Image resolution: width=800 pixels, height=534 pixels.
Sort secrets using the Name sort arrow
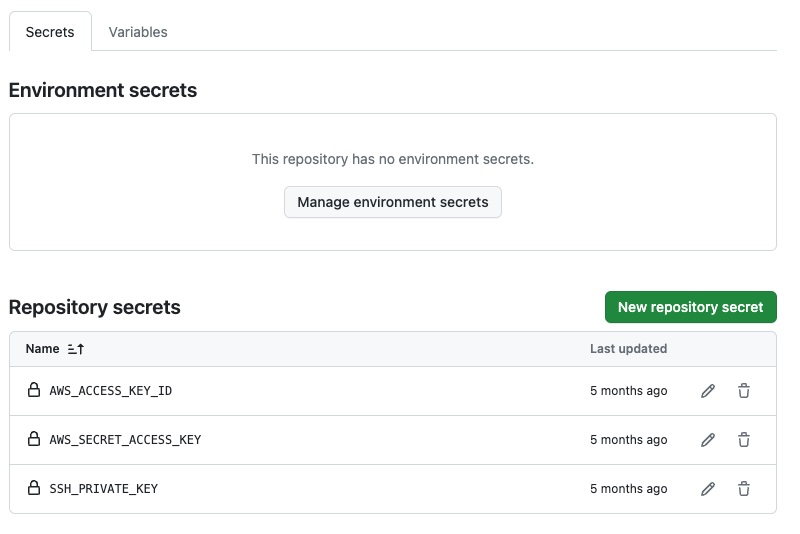click(x=76, y=349)
